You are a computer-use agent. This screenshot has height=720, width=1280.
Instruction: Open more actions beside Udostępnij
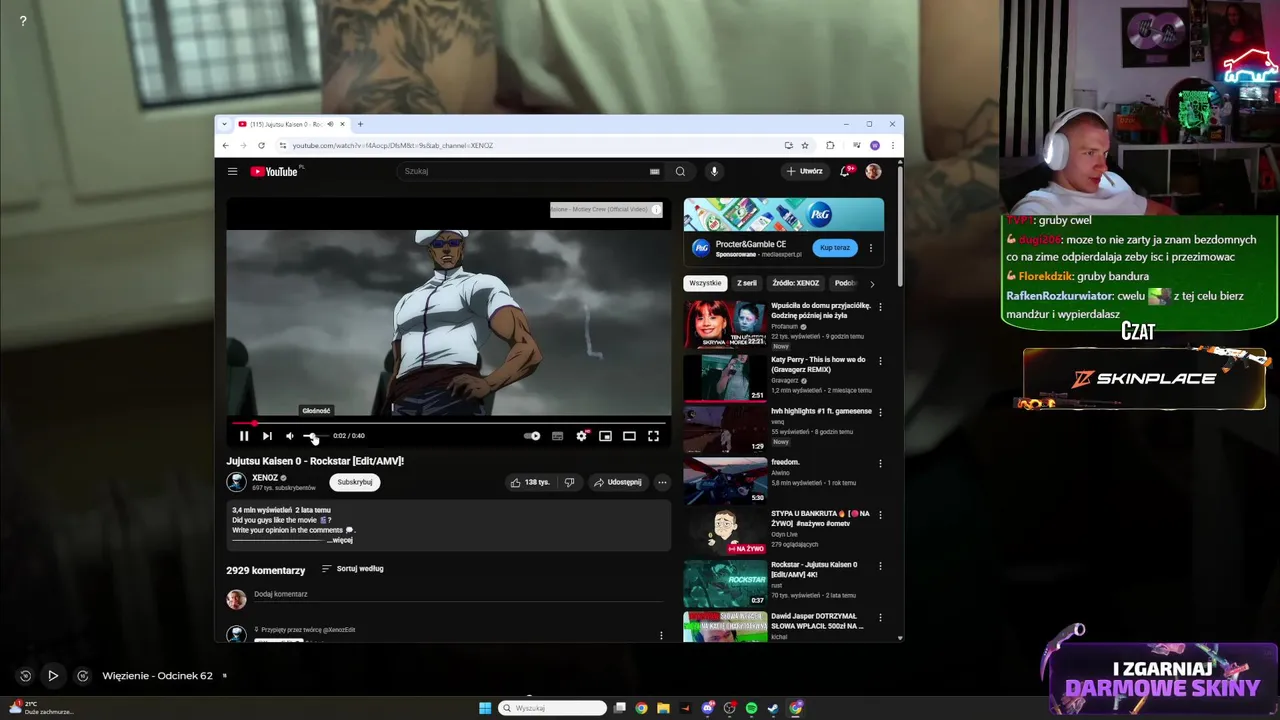(x=662, y=482)
